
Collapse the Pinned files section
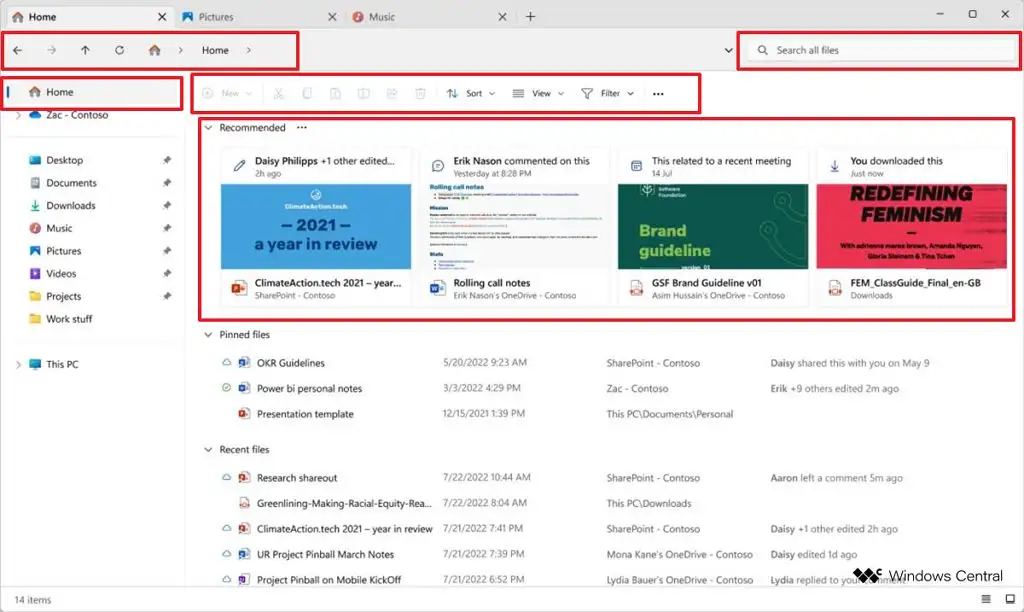(208, 335)
